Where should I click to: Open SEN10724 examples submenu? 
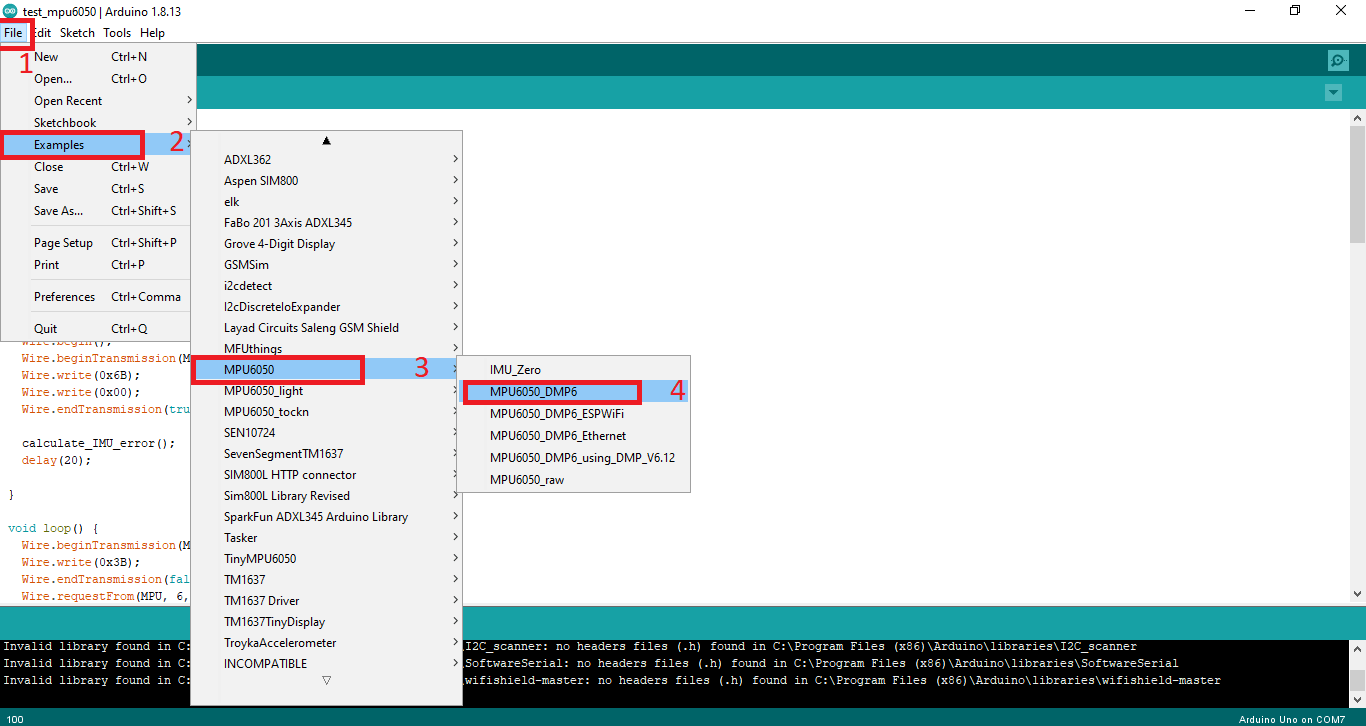pos(326,433)
